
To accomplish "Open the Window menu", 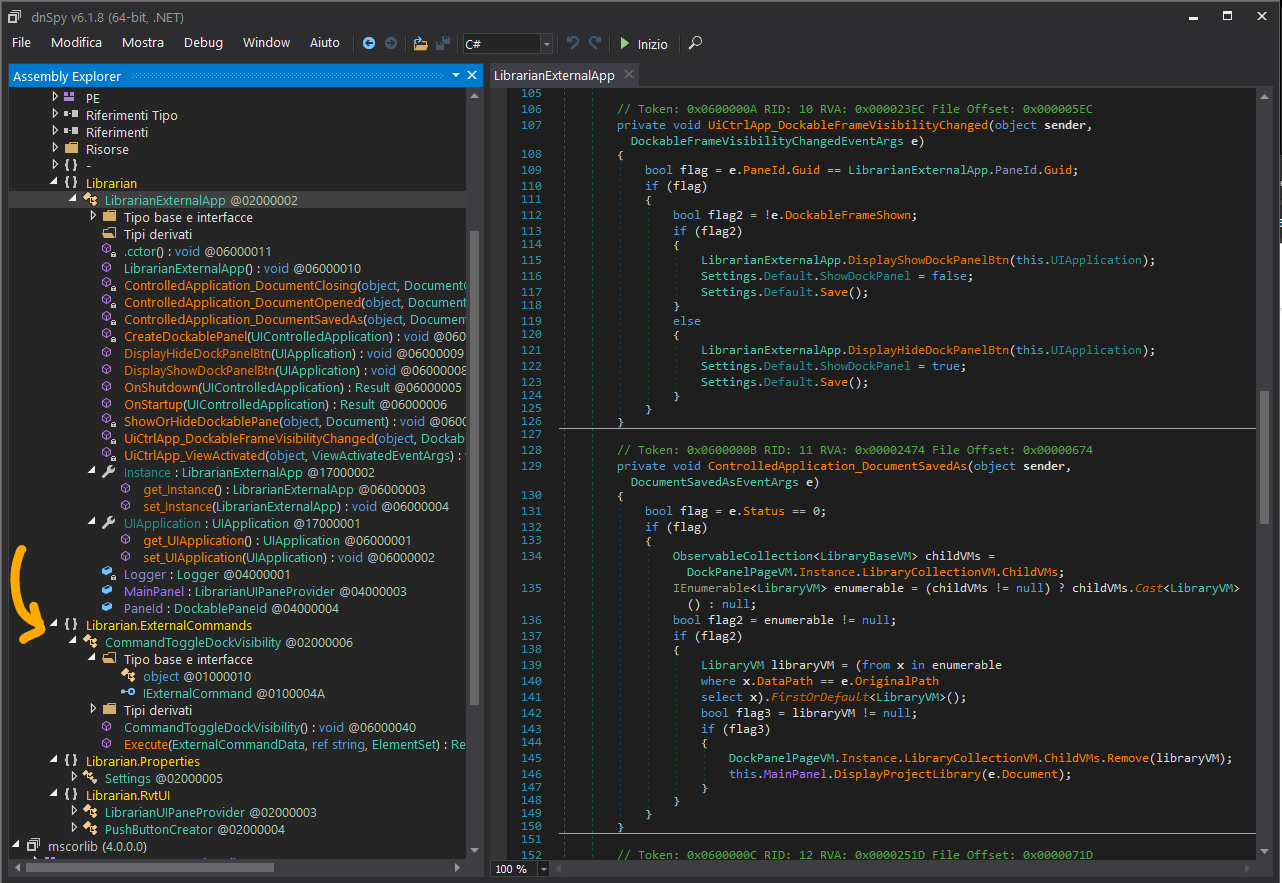I will pyautogui.click(x=266, y=43).
